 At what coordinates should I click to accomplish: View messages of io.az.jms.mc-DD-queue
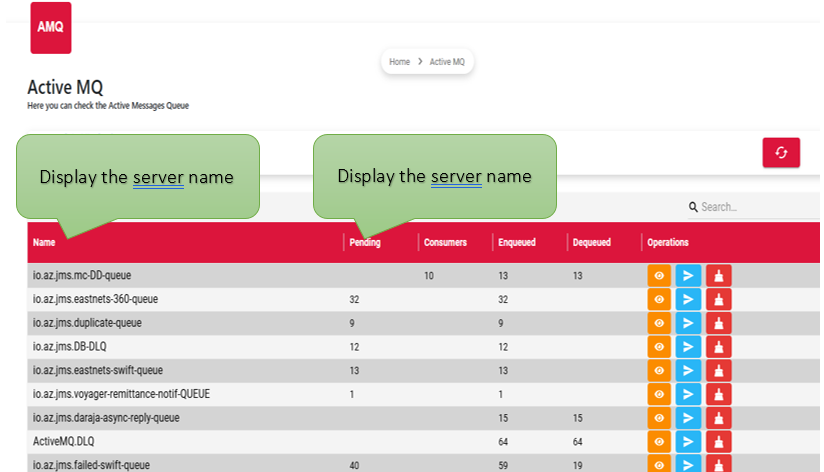tap(659, 275)
